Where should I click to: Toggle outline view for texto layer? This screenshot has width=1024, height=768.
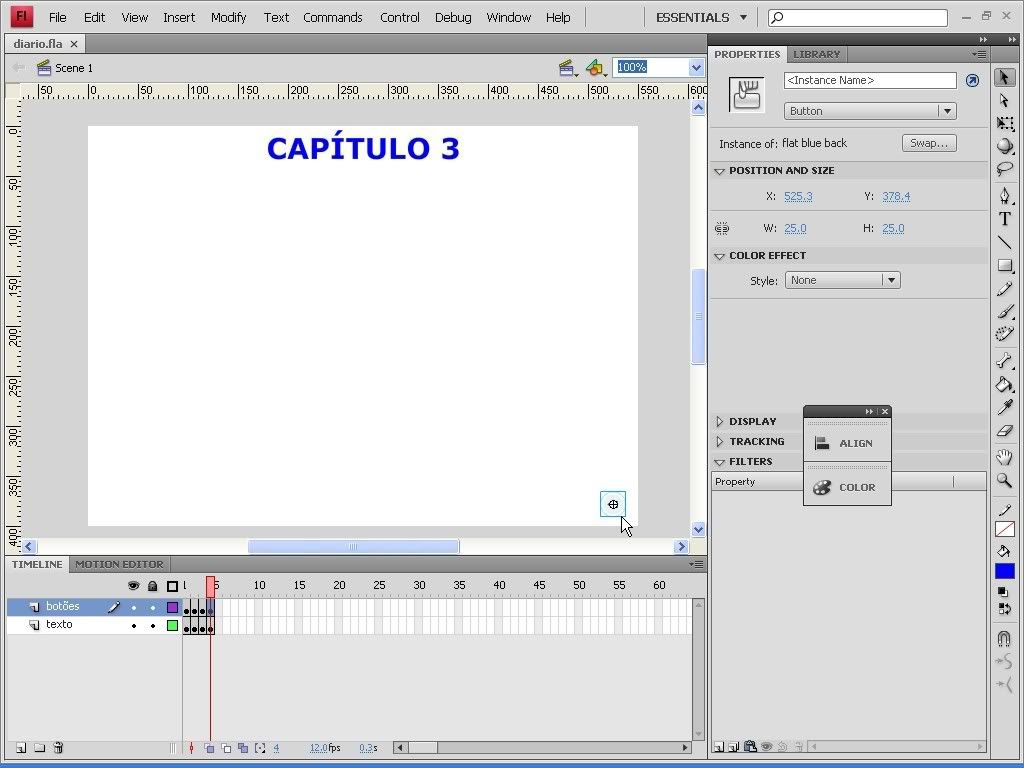point(172,625)
